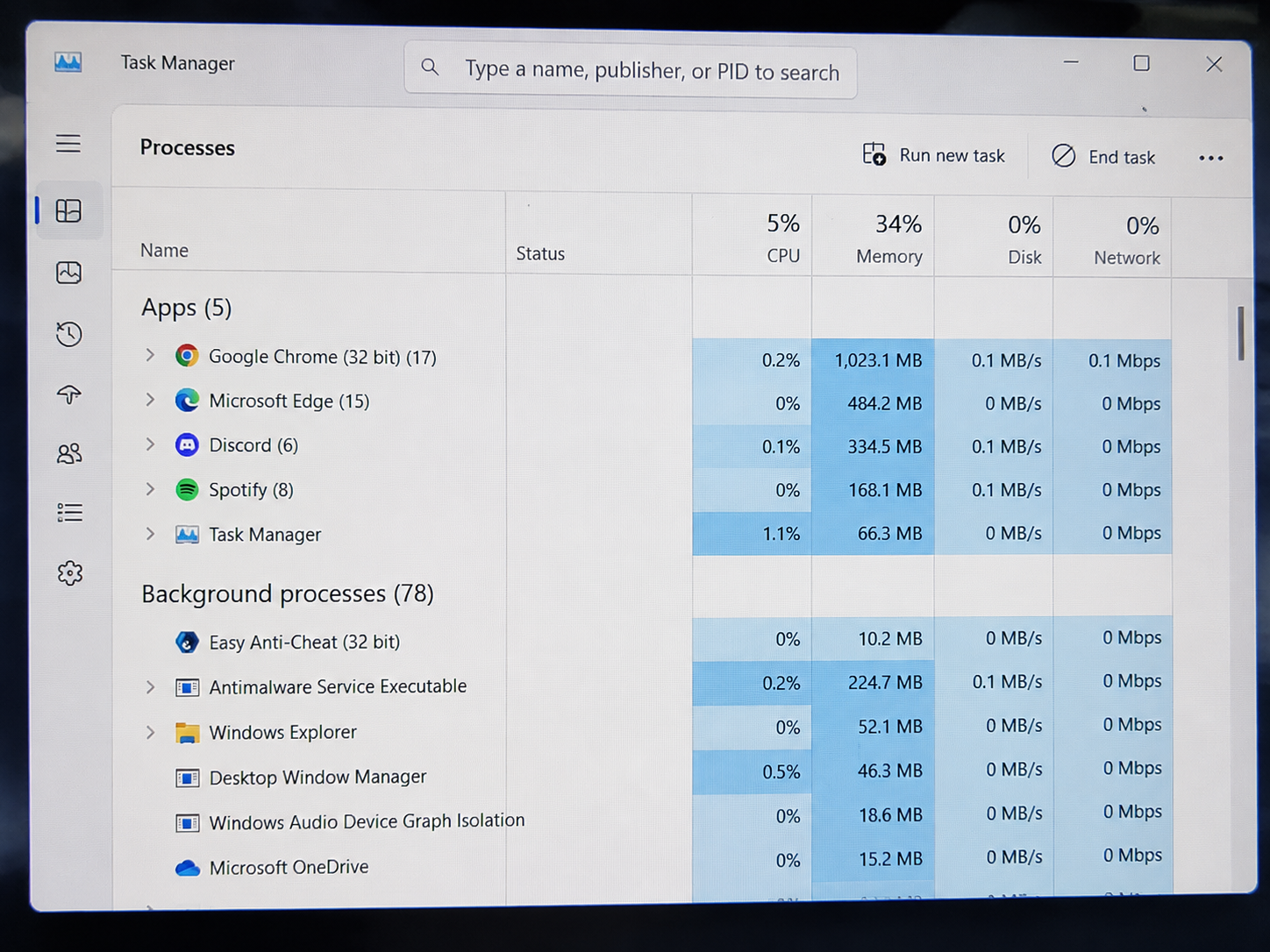The width and height of the screenshot is (1270, 952).
Task: Click the Apps (5) group heading
Action: [186, 308]
